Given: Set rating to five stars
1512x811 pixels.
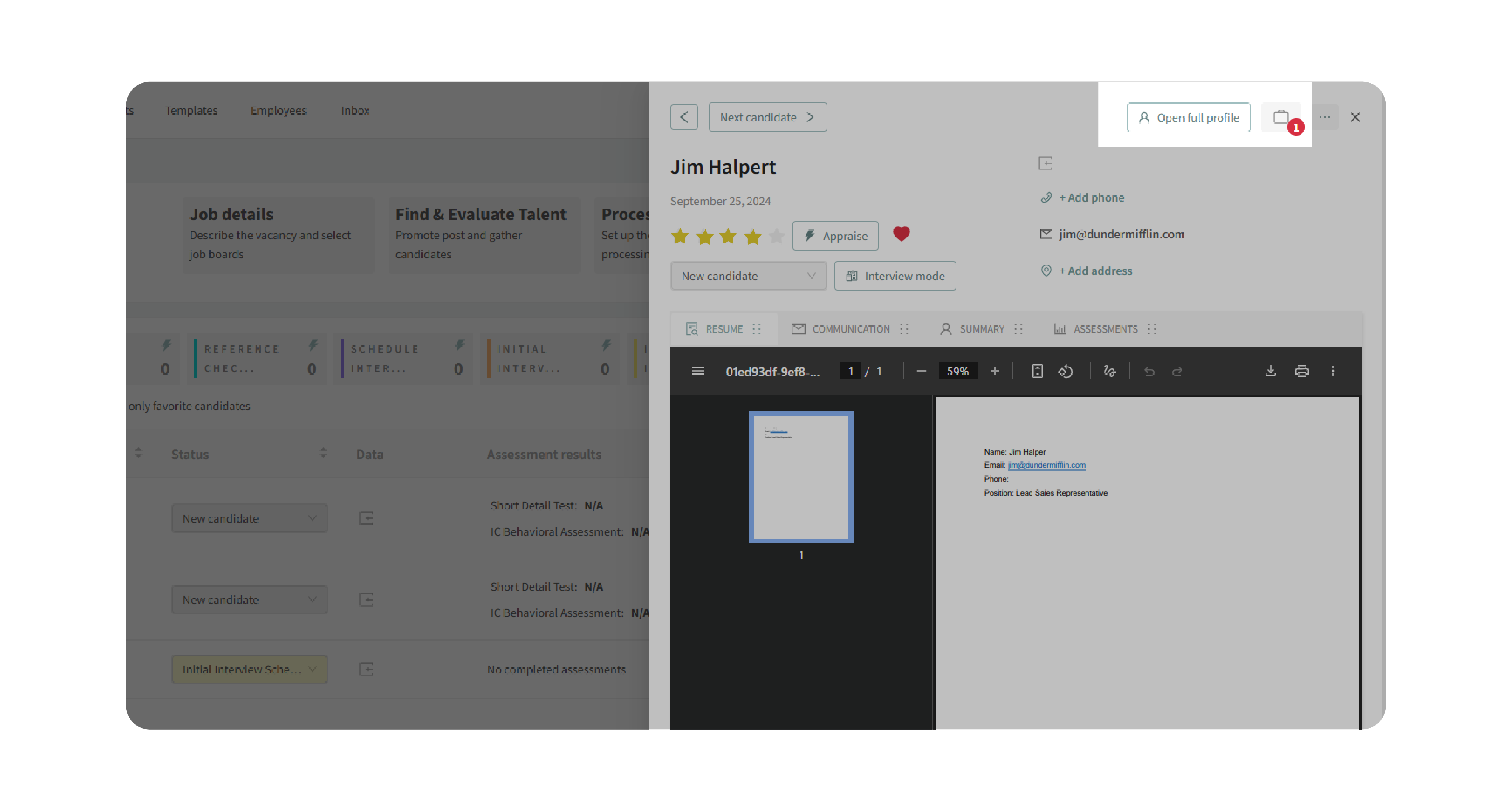Looking at the screenshot, I should [x=776, y=236].
